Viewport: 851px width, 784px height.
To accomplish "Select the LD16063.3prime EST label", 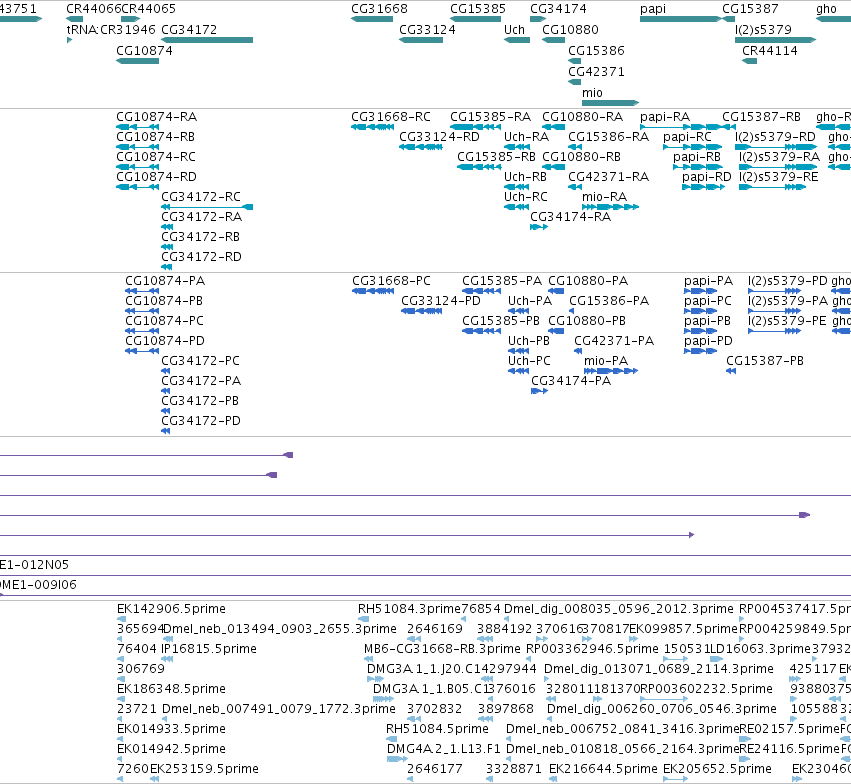I will (760, 649).
